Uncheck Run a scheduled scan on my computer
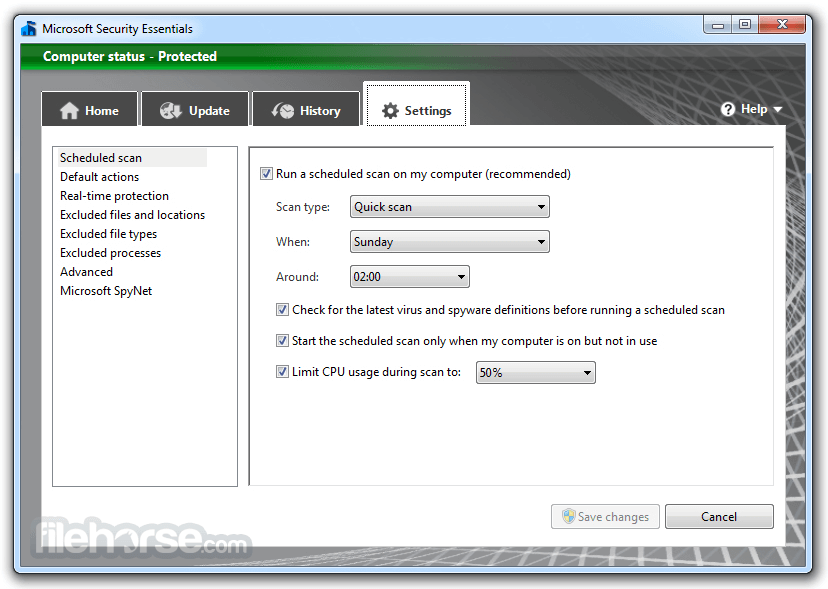828x589 pixels. pos(266,174)
